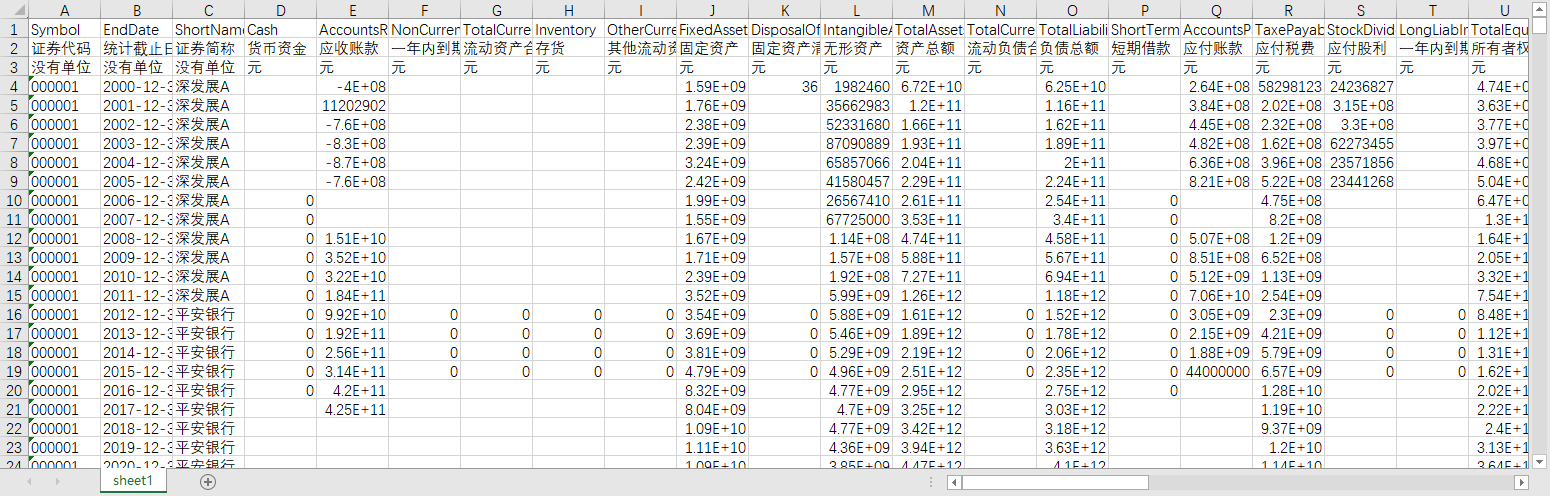1550x496 pixels.
Task: Click the 'Cash' header cell
Action: click(x=280, y=30)
